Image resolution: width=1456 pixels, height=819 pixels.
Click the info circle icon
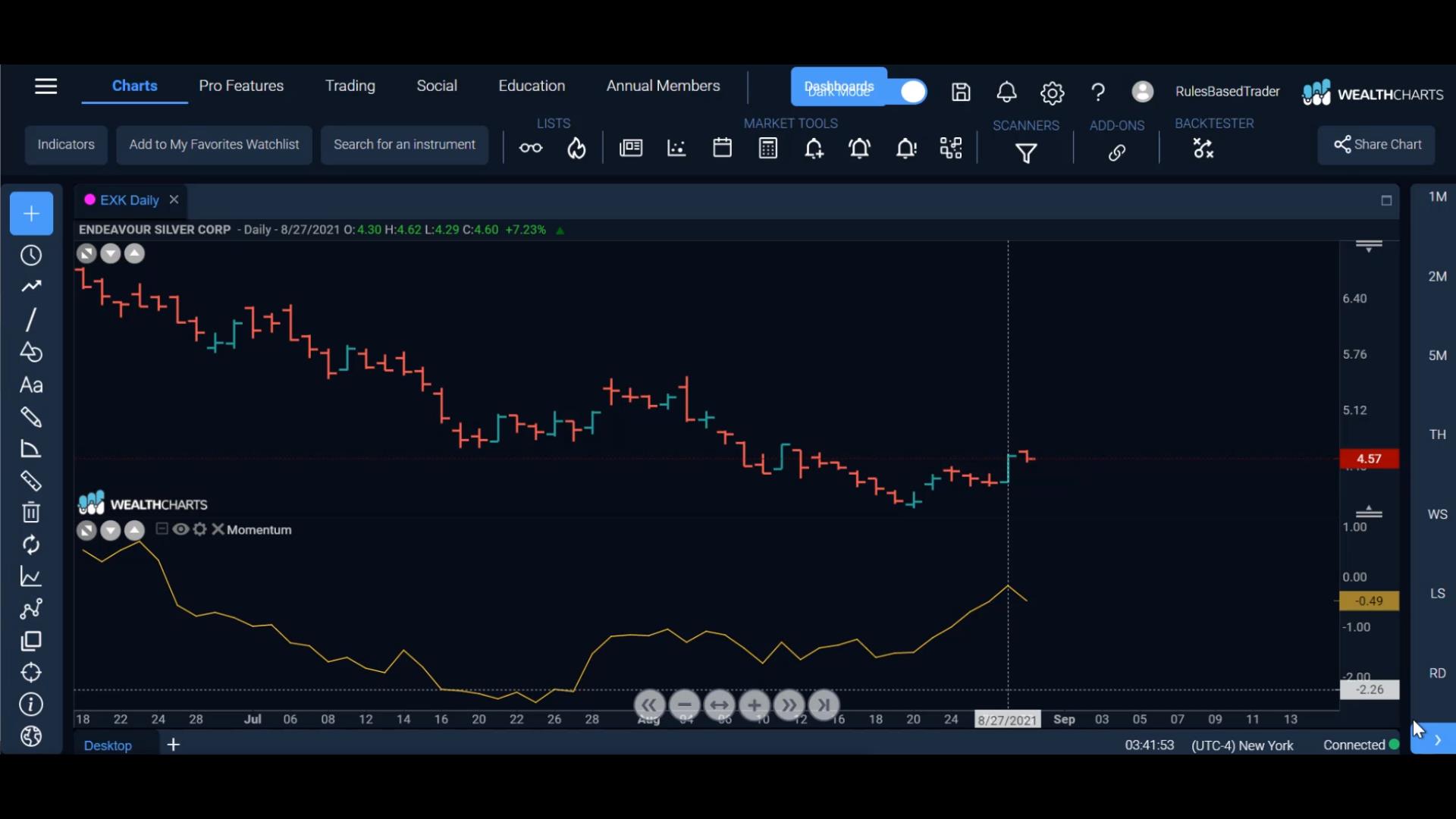click(x=31, y=704)
